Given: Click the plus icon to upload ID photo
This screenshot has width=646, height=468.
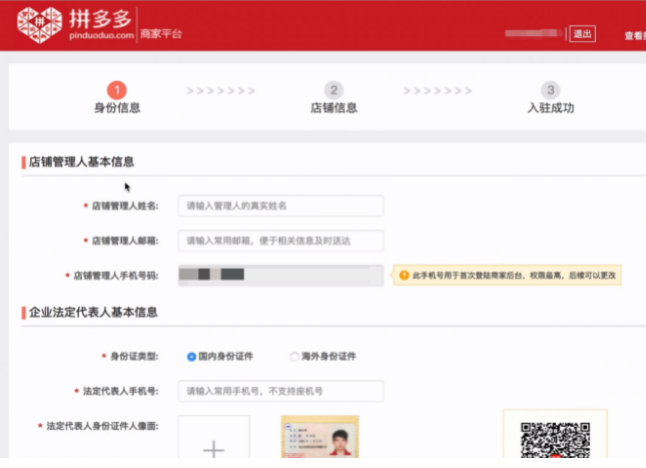Looking at the screenshot, I should click(214, 448).
